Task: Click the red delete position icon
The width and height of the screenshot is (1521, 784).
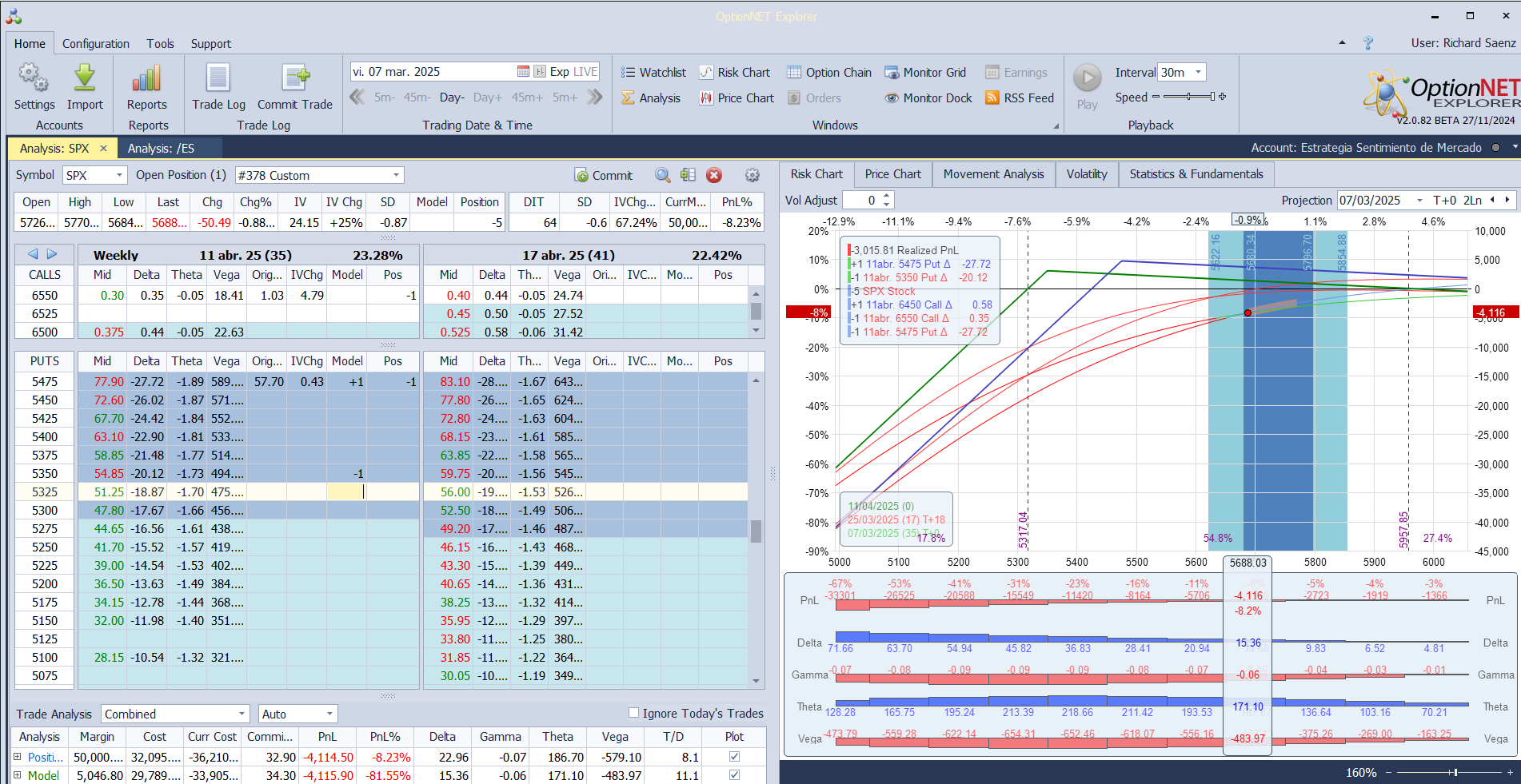Action: click(714, 175)
